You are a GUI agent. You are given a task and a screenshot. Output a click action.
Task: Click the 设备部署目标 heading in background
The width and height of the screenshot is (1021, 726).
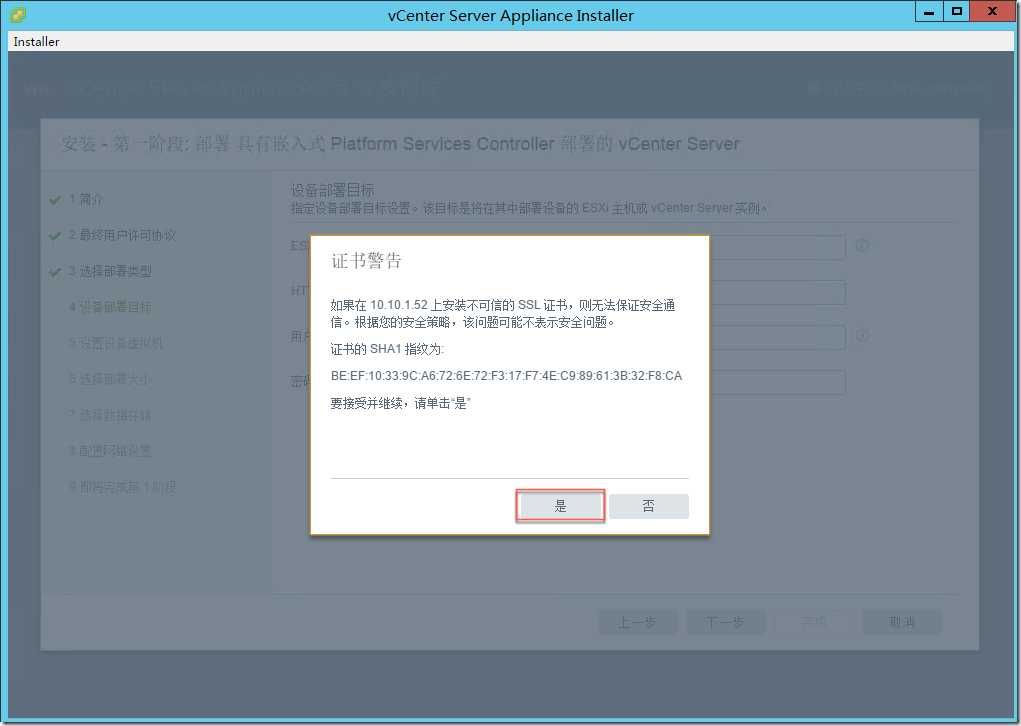pos(333,190)
